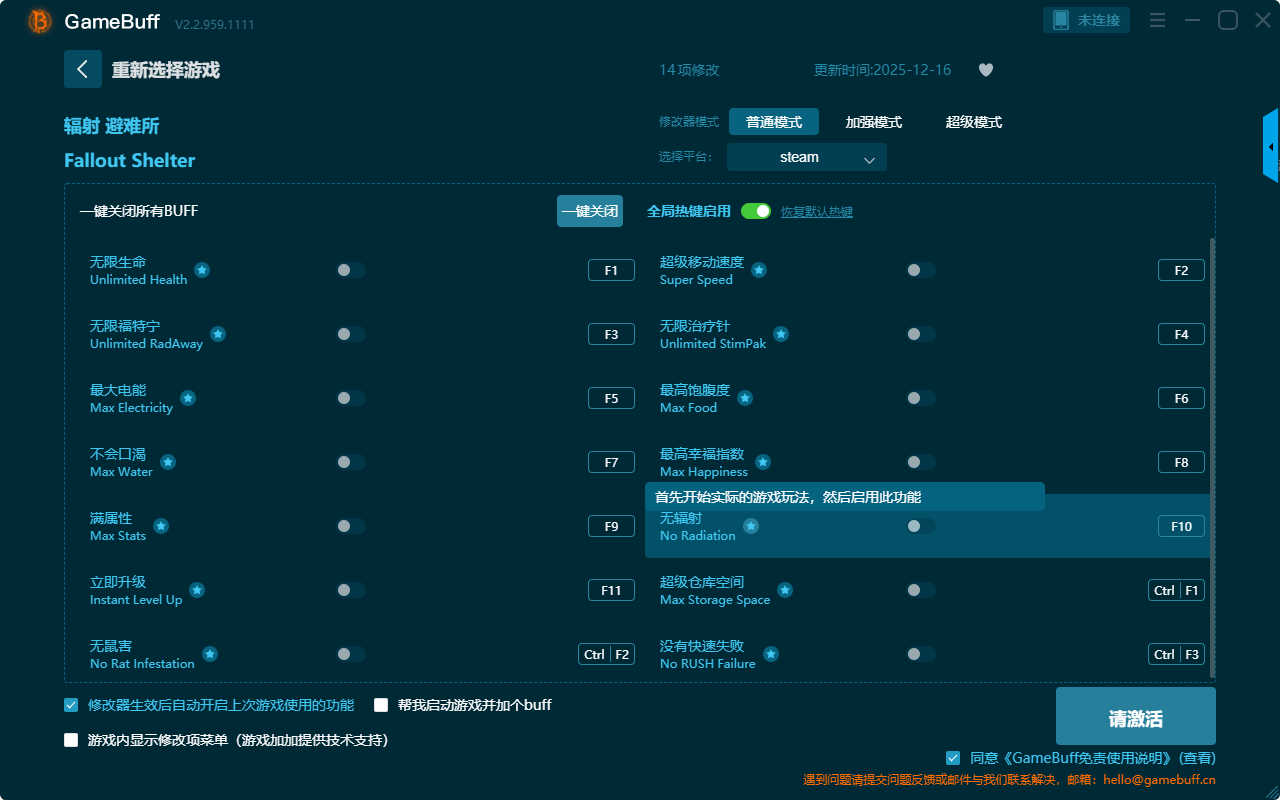Expand the blue side panel arrow
The width and height of the screenshot is (1280, 800).
tap(1271, 147)
